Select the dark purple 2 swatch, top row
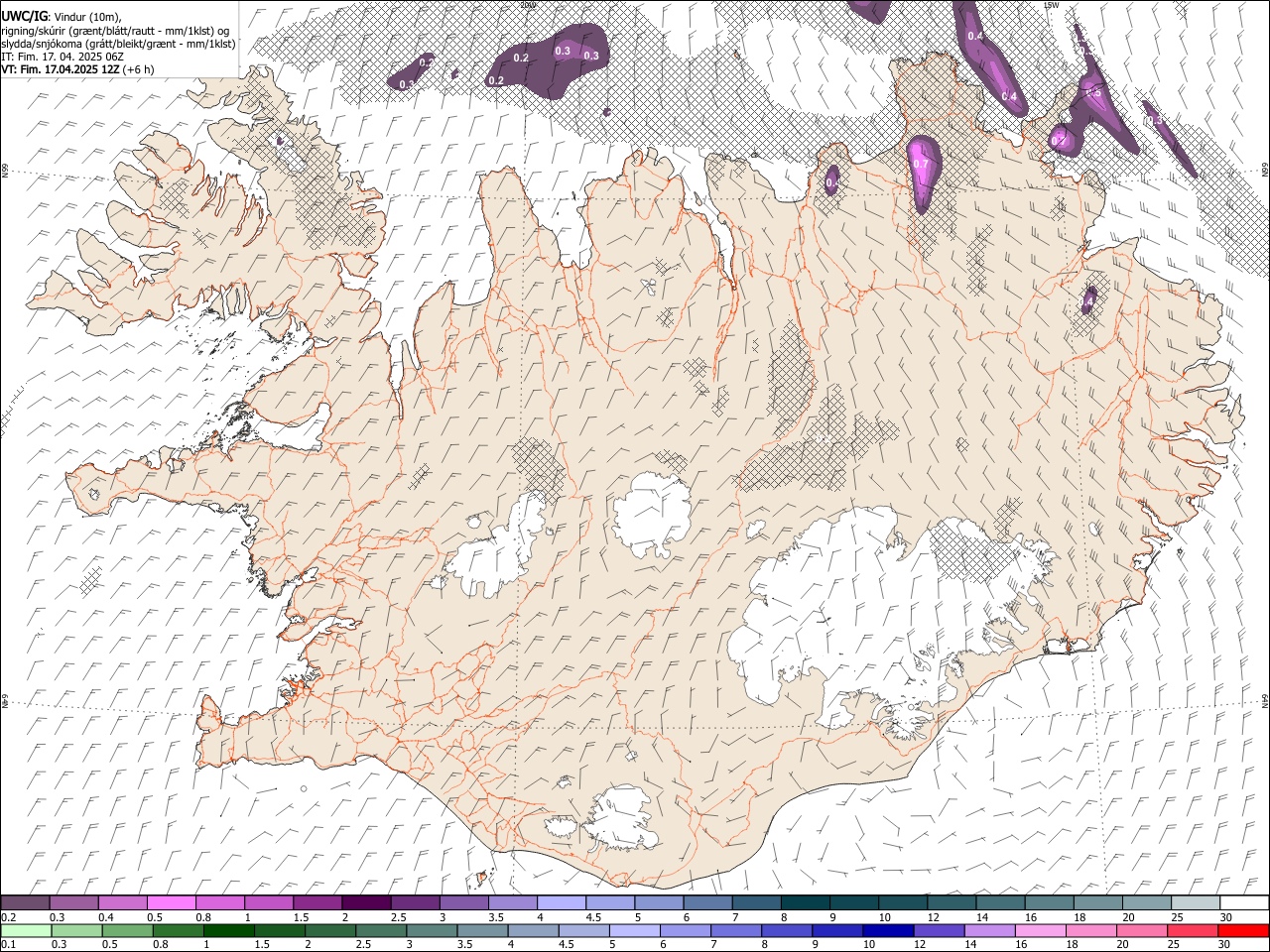Screen dimensions: 1270x952 click(366, 902)
